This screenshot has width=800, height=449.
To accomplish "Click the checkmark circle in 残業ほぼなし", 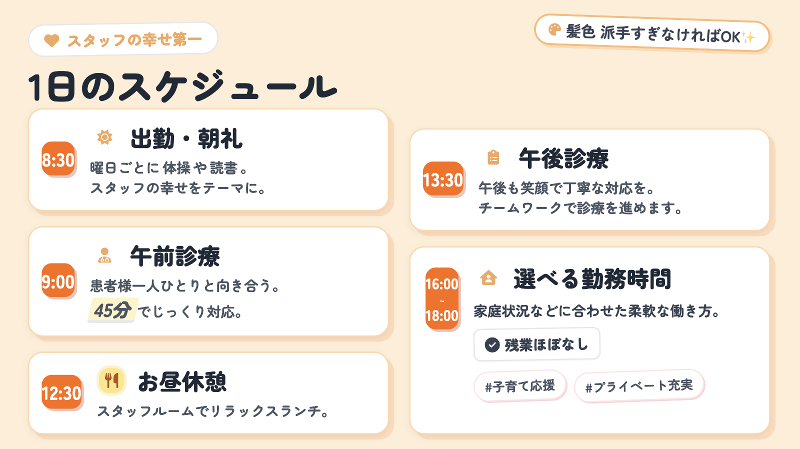I will pos(491,345).
